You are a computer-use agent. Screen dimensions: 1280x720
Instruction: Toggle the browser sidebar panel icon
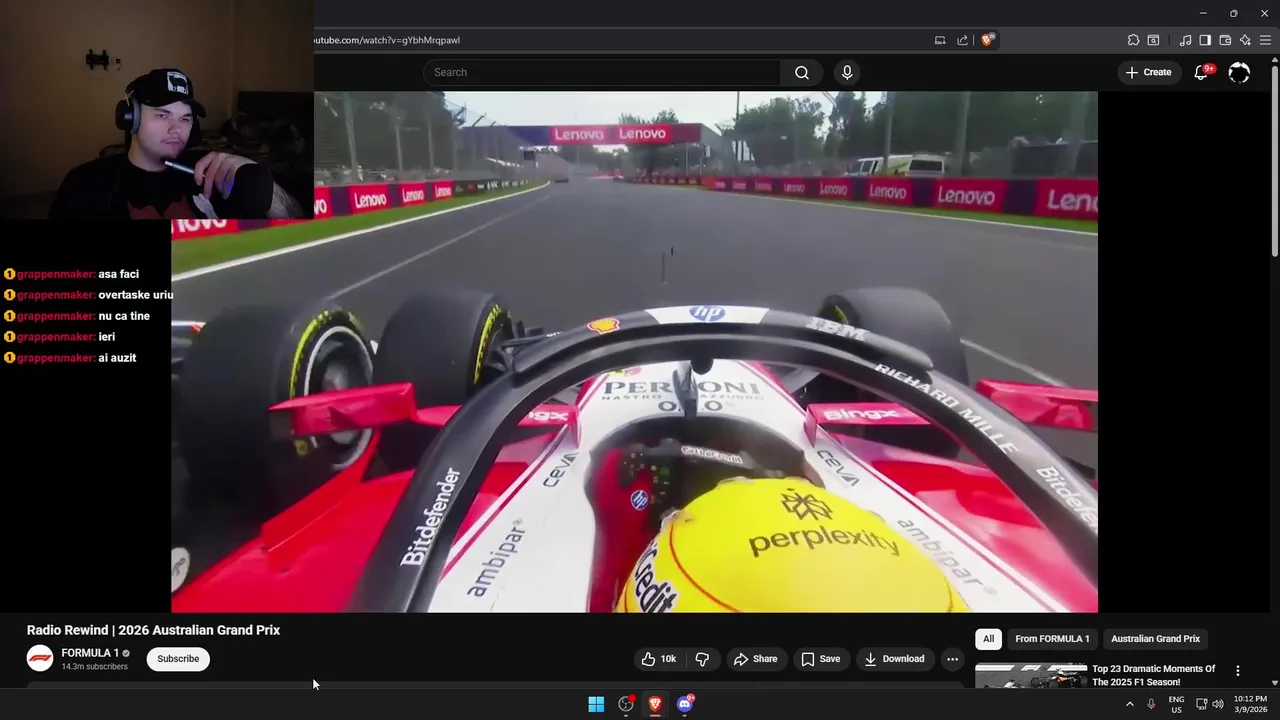pos(1205,40)
